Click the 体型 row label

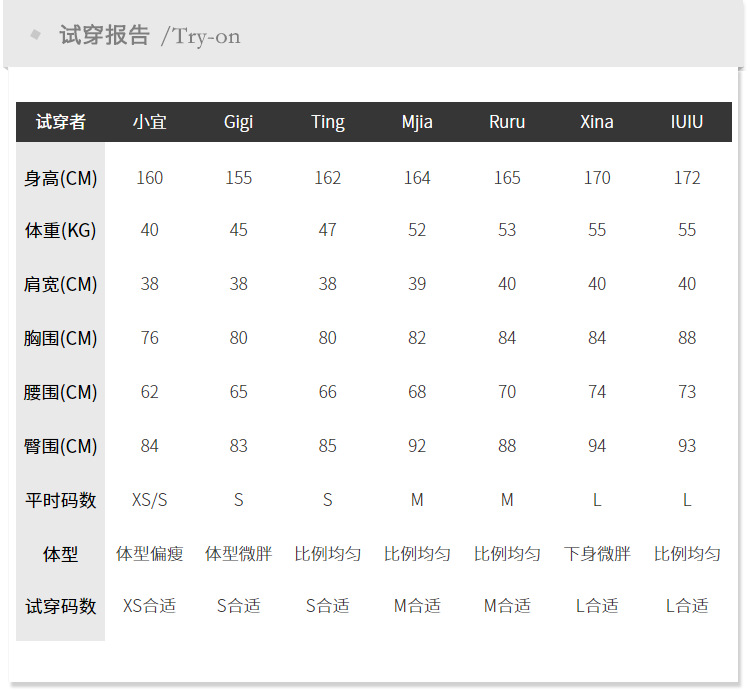tap(61, 555)
